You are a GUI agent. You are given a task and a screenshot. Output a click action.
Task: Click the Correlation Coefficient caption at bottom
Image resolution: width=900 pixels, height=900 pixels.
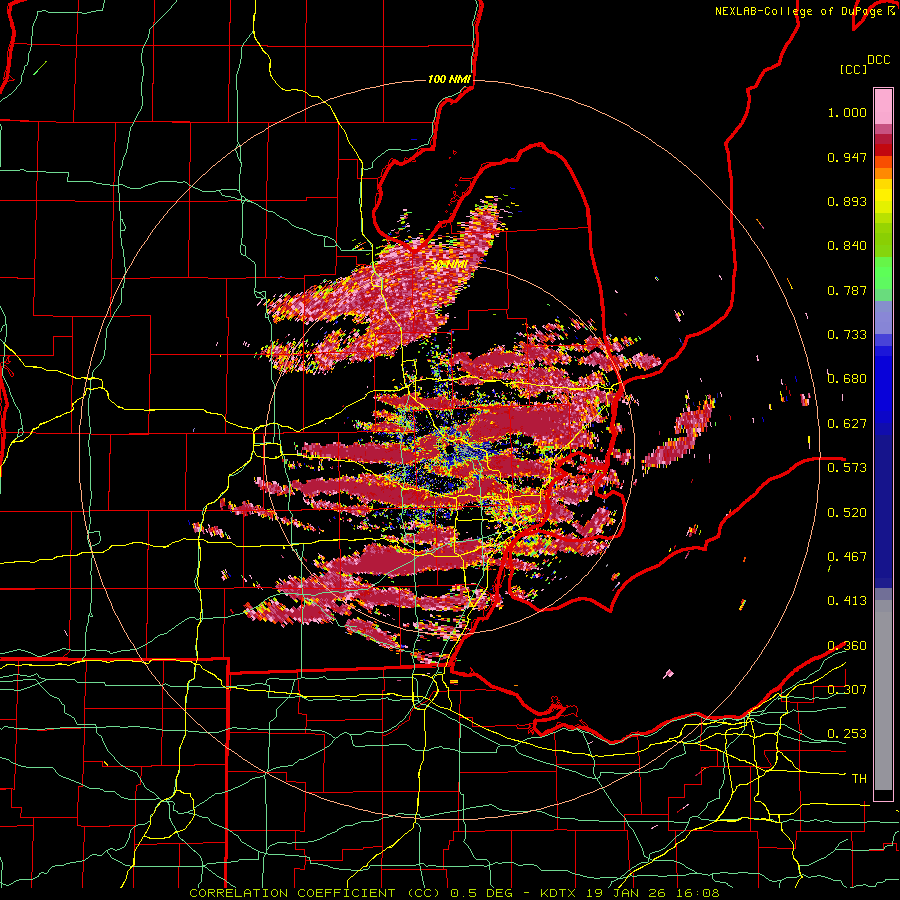454,893
